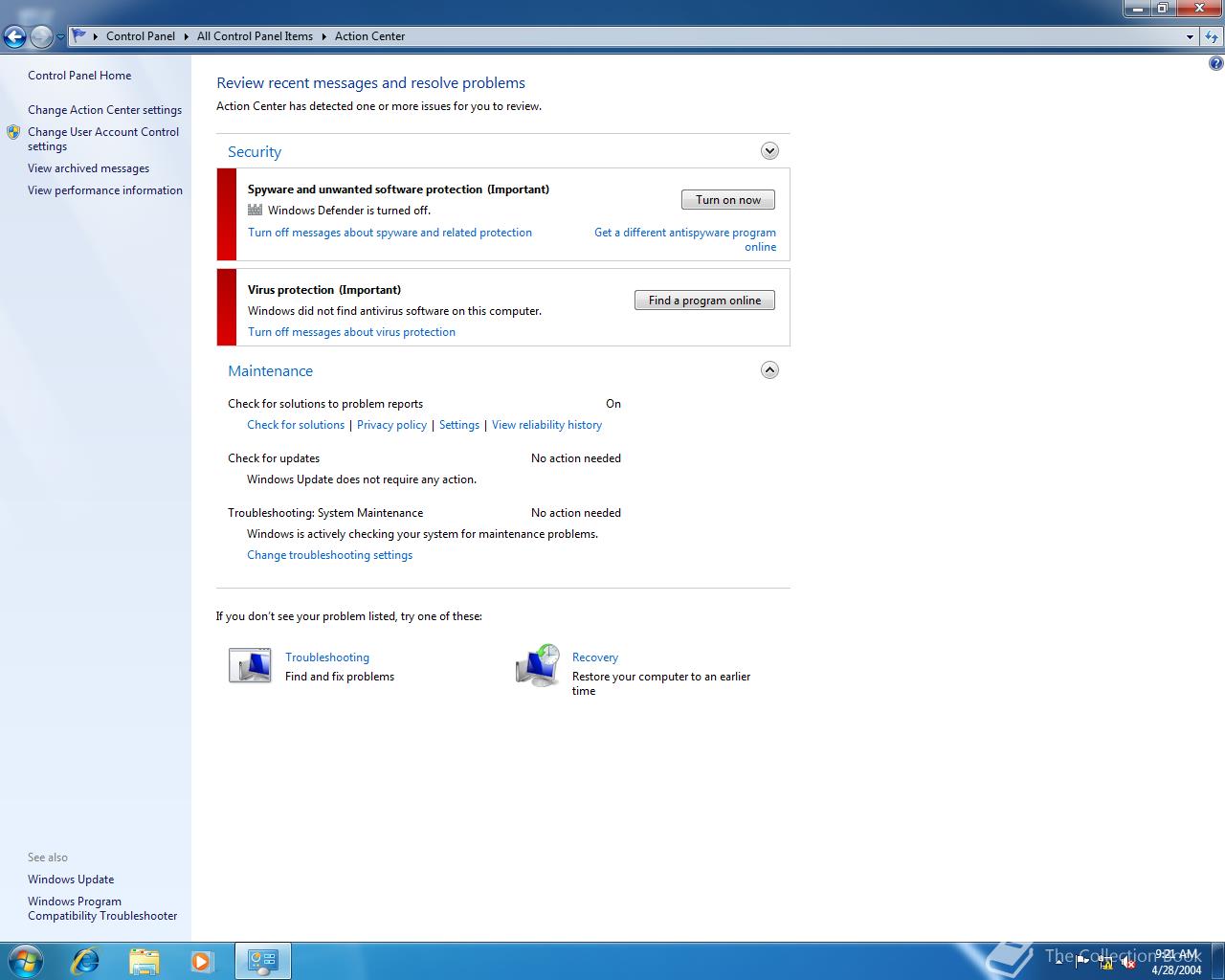
Task: Click the Troubleshooting monitor icon
Action: 250,665
